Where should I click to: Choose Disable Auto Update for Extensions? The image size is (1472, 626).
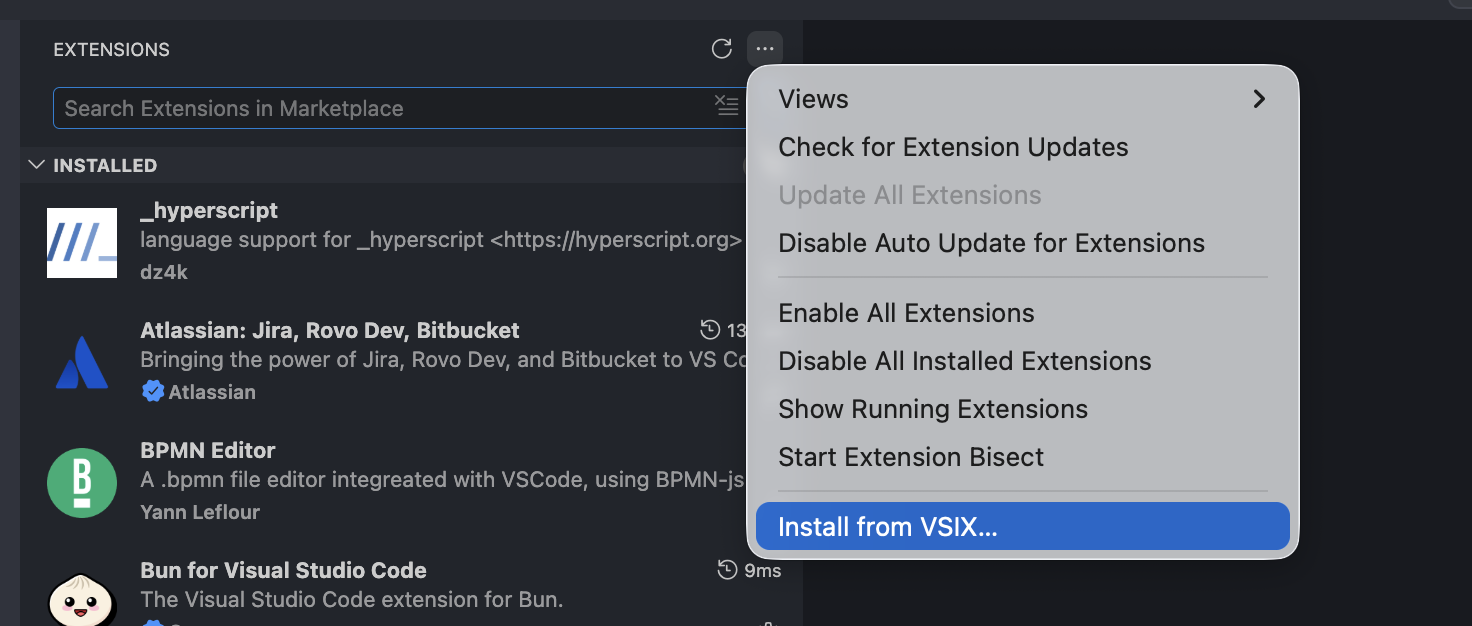(1023, 243)
